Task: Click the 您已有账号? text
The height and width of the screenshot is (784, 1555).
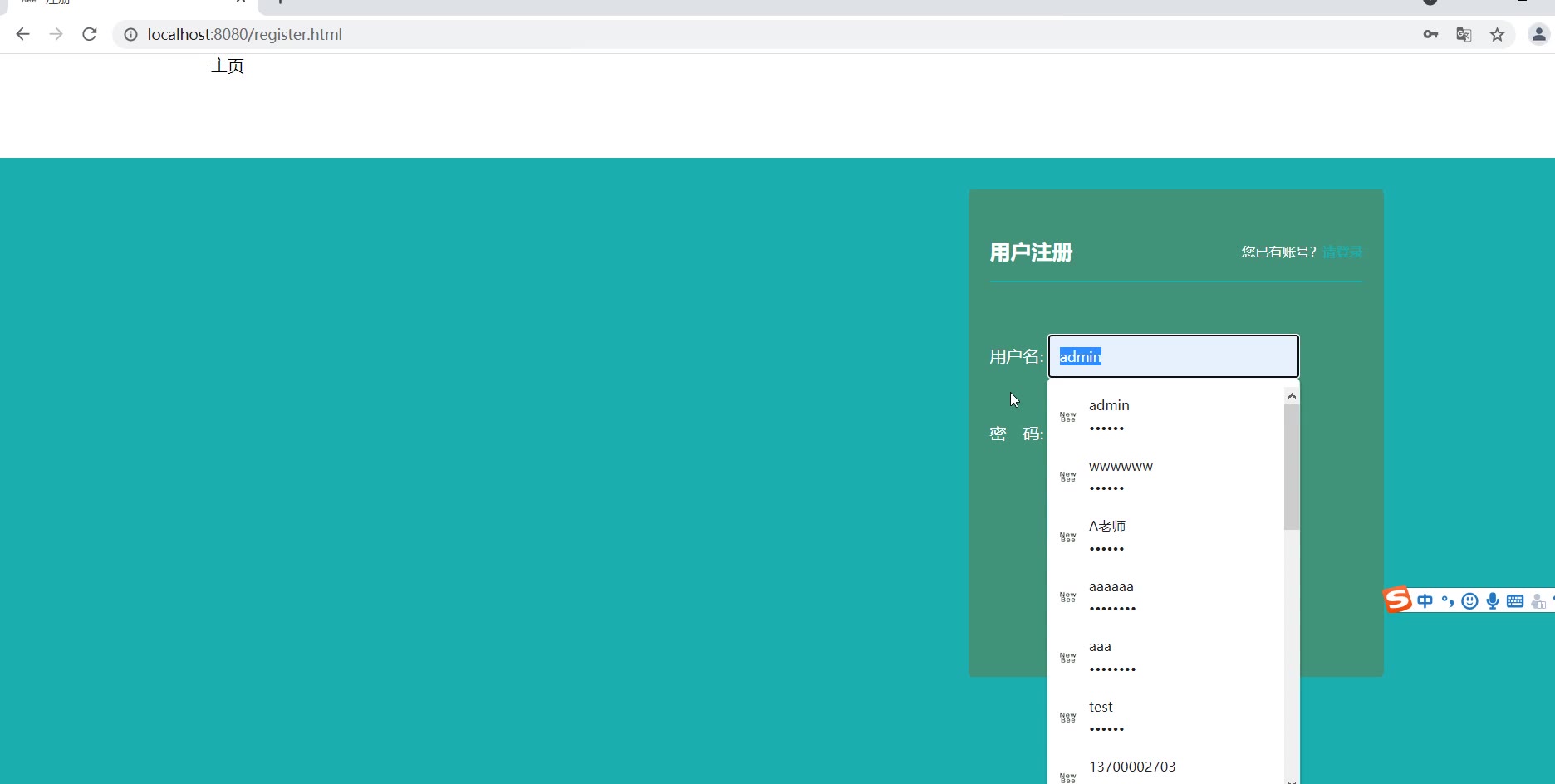Action: pyautogui.click(x=1279, y=252)
